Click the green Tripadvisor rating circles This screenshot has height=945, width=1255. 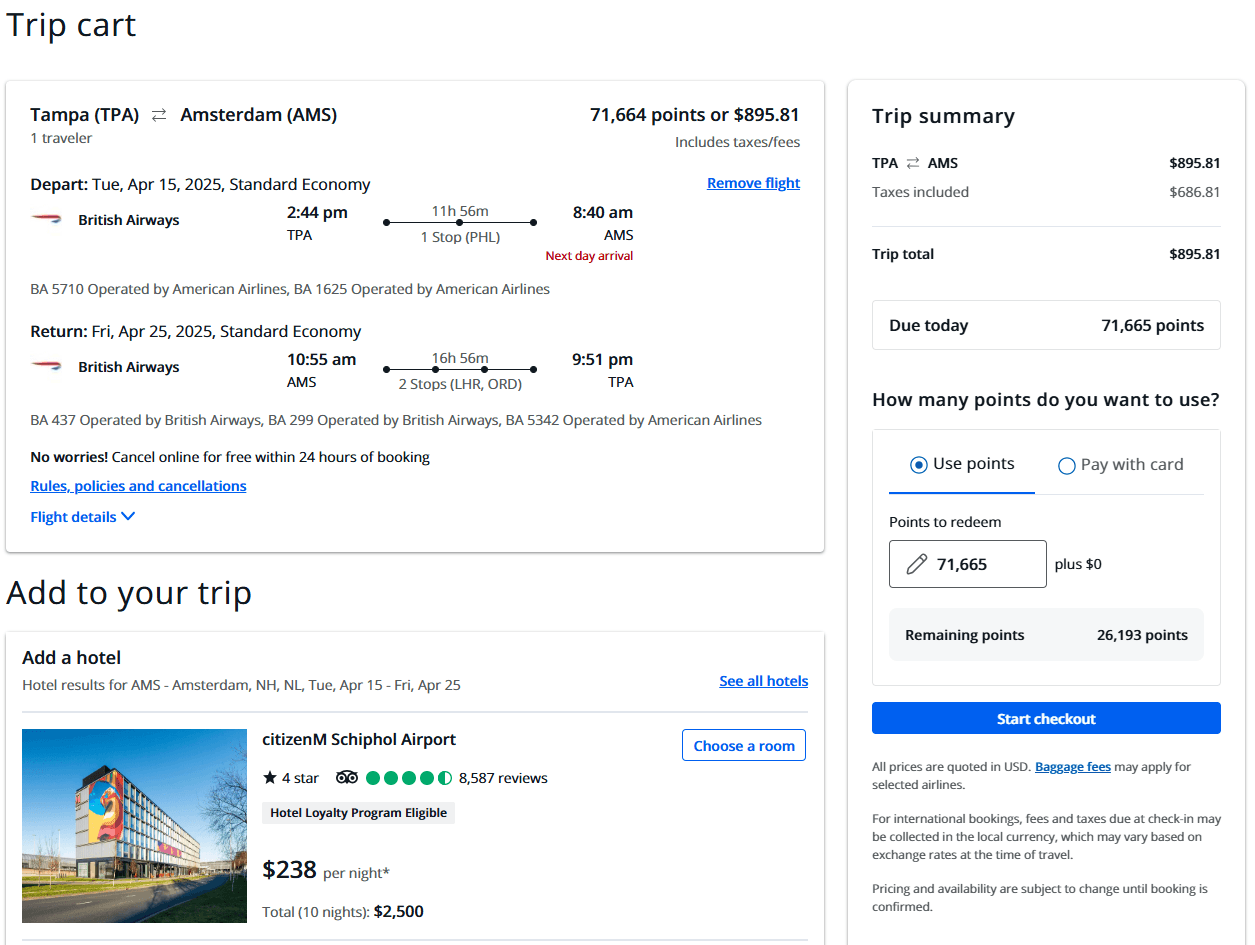409,777
